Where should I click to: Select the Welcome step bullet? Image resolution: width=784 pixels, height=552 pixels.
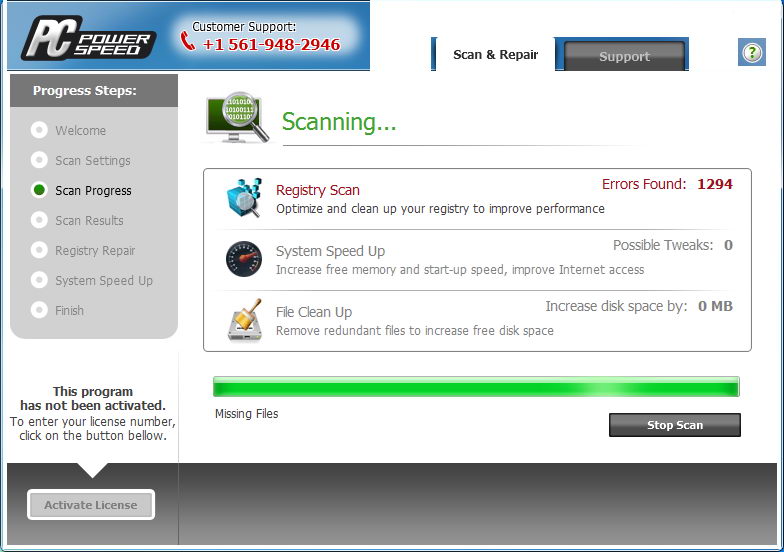pyautogui.click(x=39, y=130)
